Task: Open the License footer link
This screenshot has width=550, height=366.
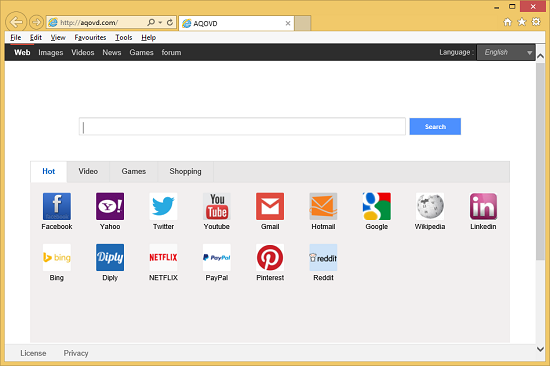Action: (33, 353)
